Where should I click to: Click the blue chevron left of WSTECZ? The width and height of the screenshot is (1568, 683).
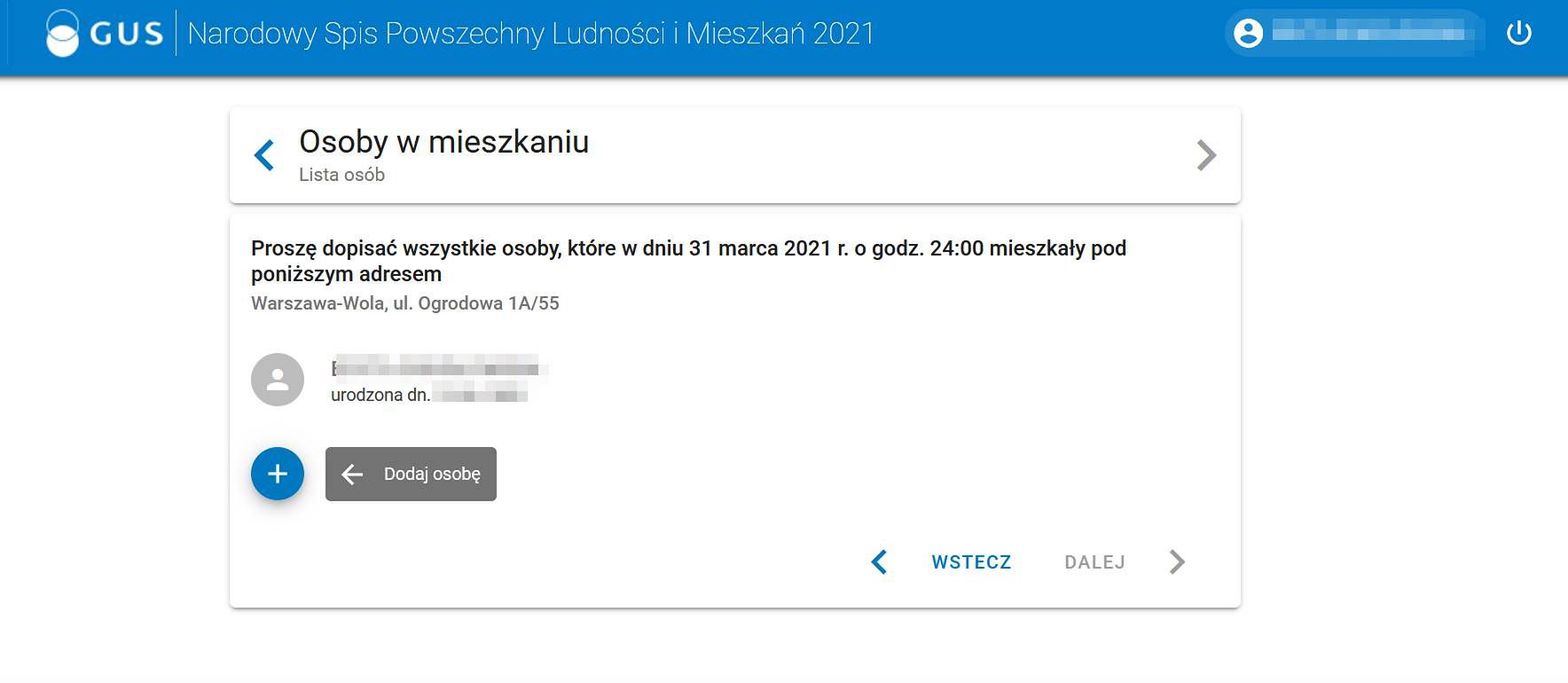[x=879, y=561]
